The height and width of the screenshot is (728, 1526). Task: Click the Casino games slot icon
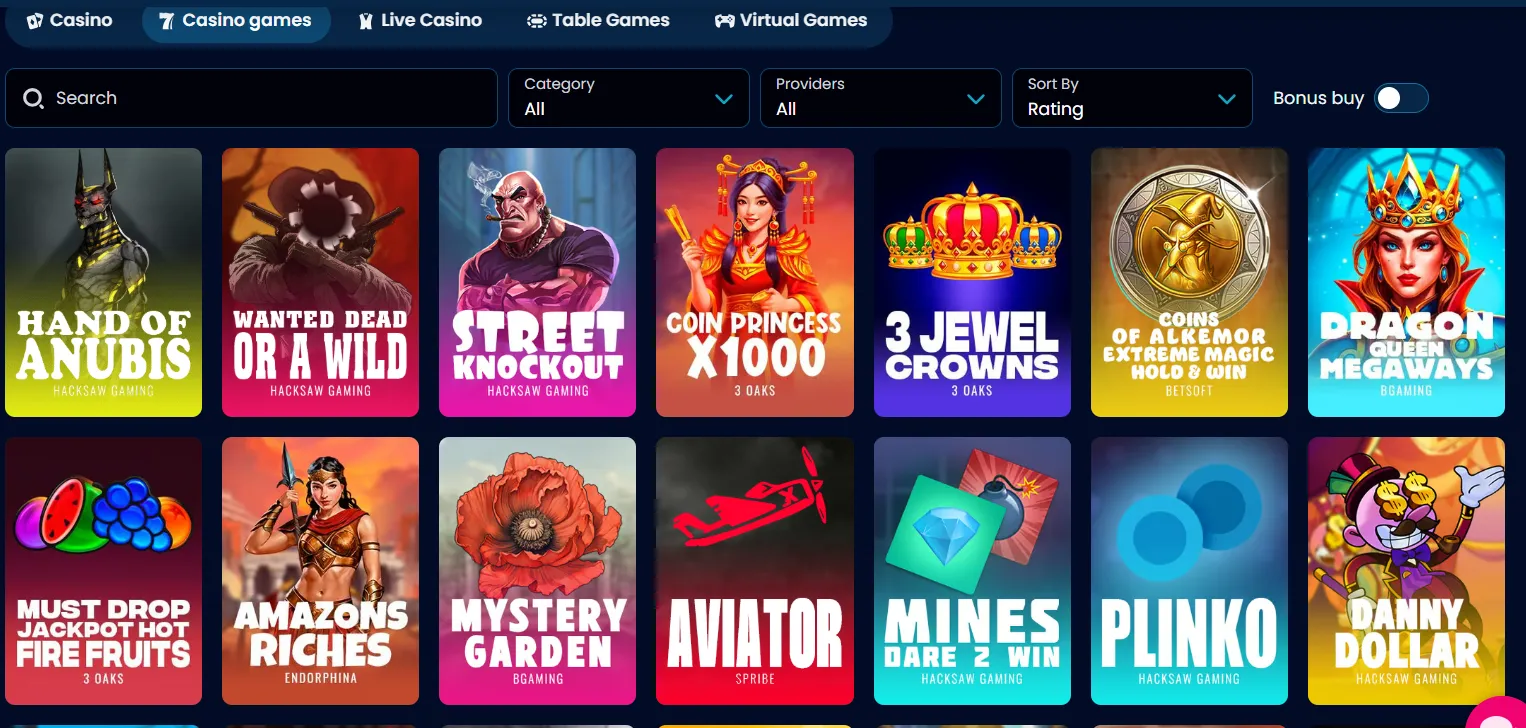click(x=166, y=20)
